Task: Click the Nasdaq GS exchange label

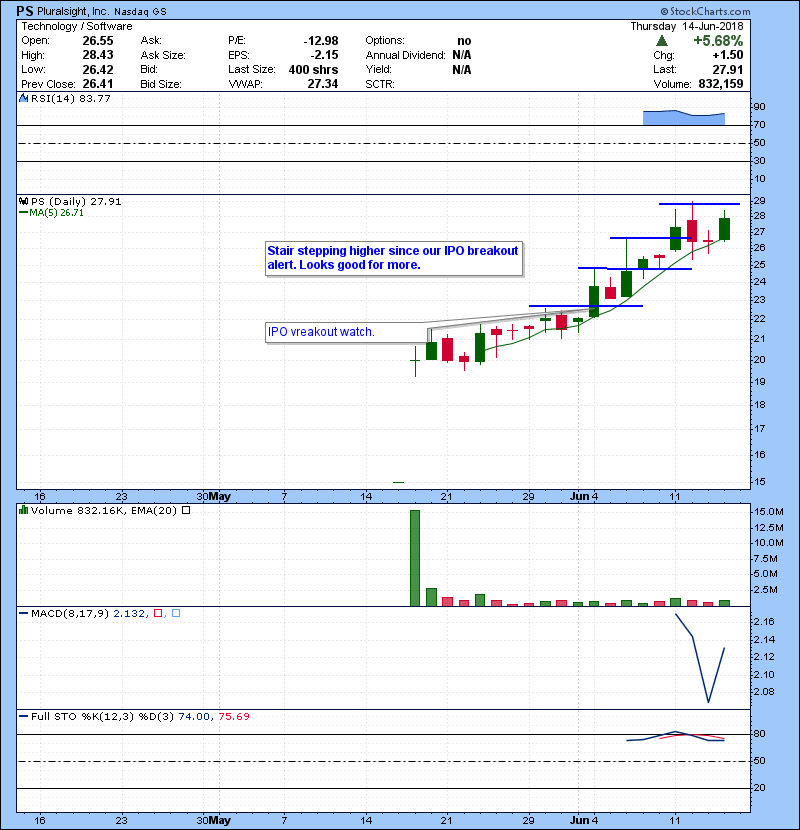Action: pyautogui.click(x=140, y=12)
